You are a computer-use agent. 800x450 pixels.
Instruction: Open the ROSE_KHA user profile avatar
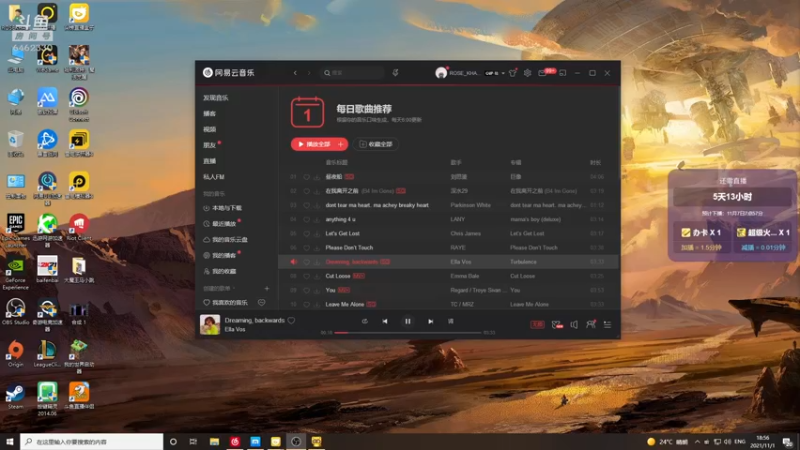441,73
